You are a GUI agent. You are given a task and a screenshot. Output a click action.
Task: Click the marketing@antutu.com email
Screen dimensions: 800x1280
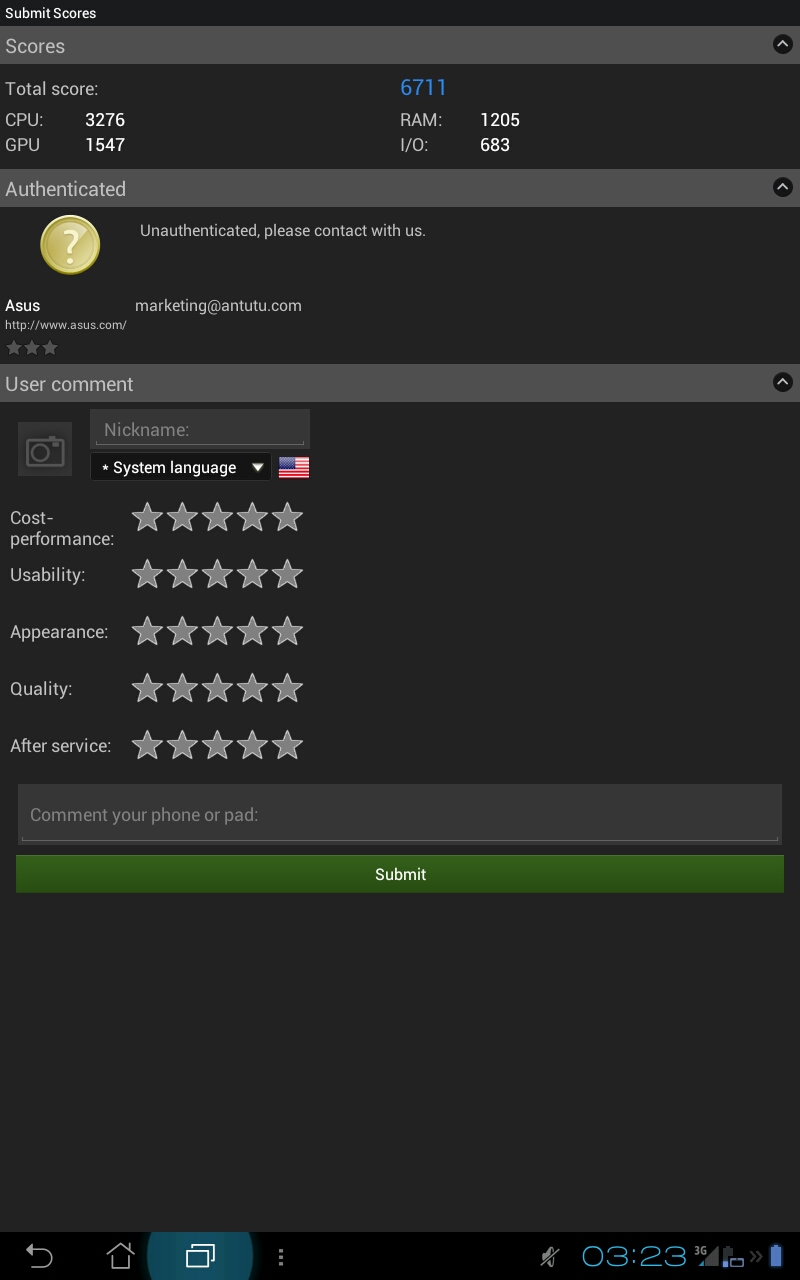[218, 306]
